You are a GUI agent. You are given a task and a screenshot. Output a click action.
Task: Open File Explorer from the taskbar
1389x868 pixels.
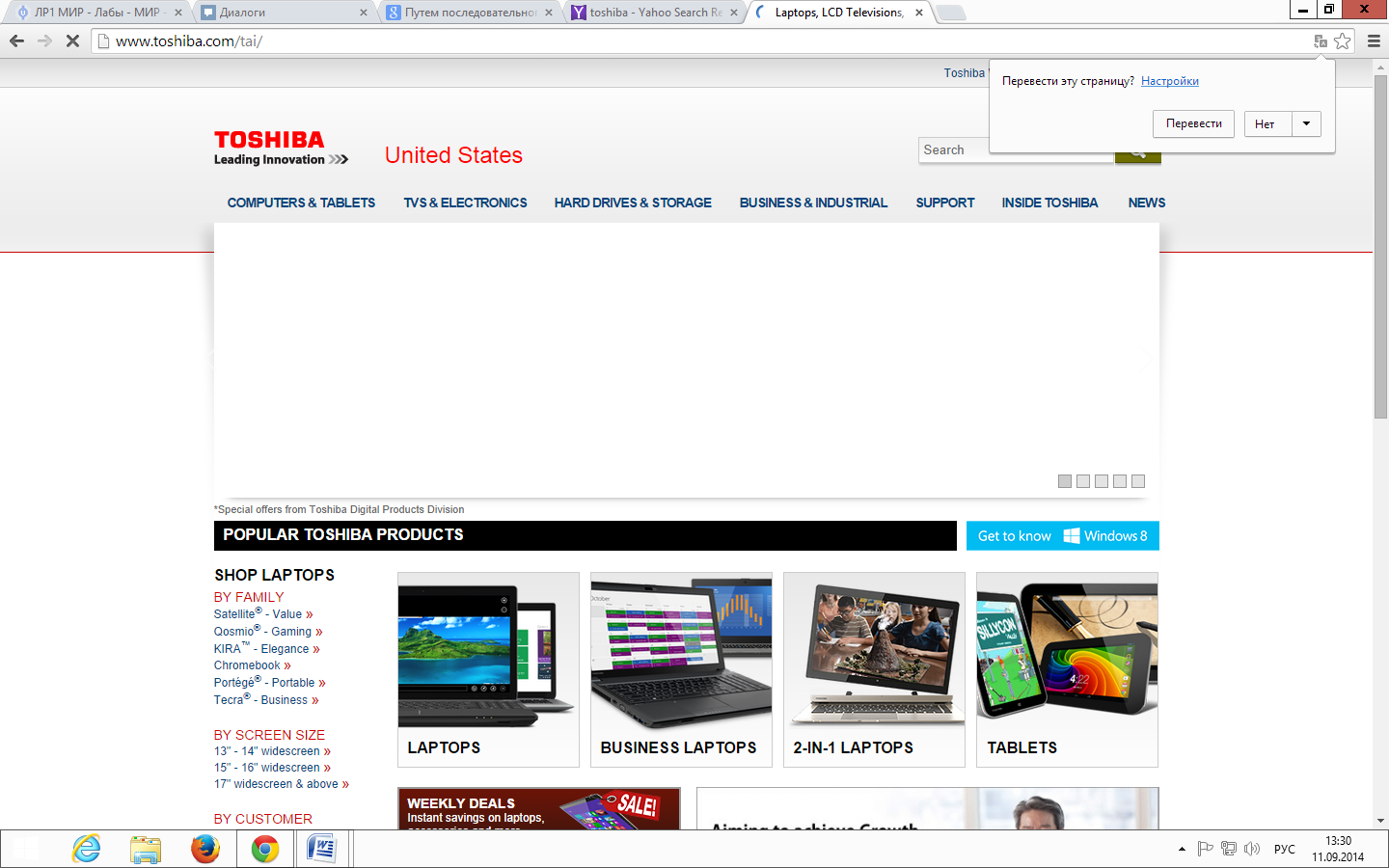tap(146, 849)
